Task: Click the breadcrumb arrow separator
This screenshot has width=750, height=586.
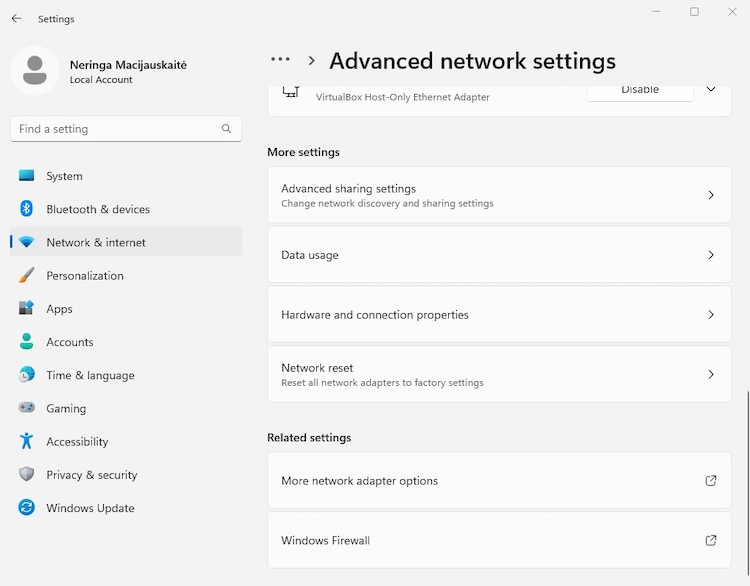Action: pyautogui.click(x=312, y=61)
